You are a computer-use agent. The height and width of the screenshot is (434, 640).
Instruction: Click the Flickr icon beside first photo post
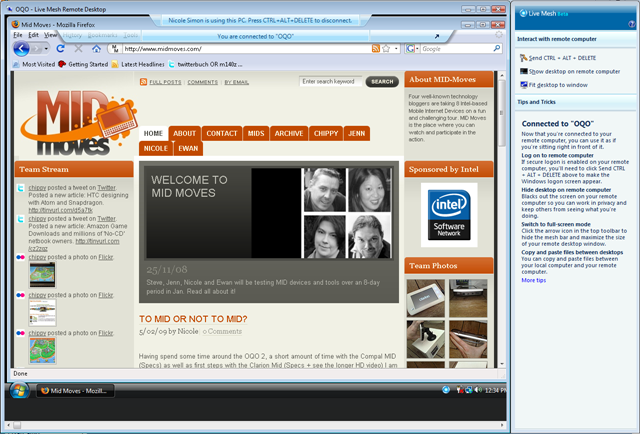(20, 257)
